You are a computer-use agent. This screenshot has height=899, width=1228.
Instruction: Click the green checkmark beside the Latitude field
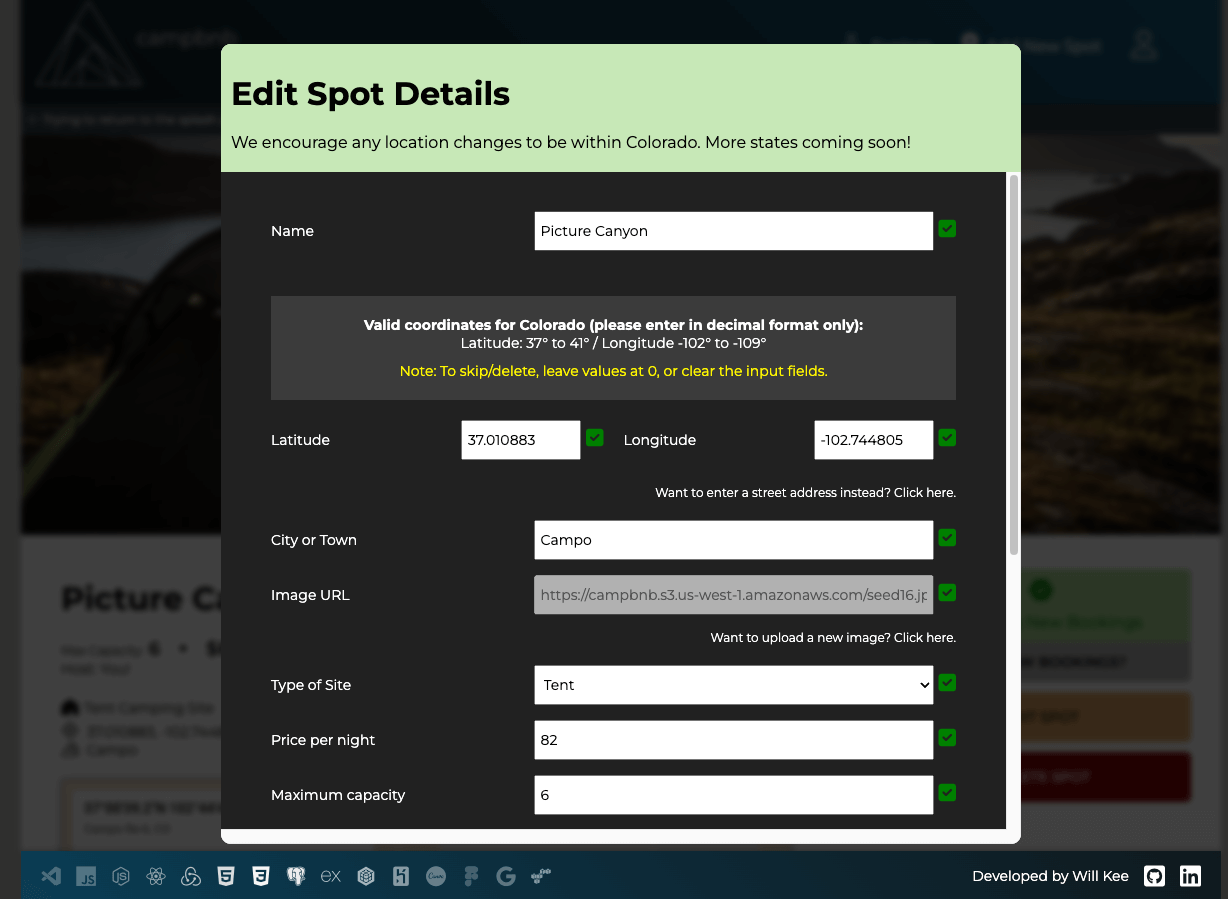click(x=595, y=438)
